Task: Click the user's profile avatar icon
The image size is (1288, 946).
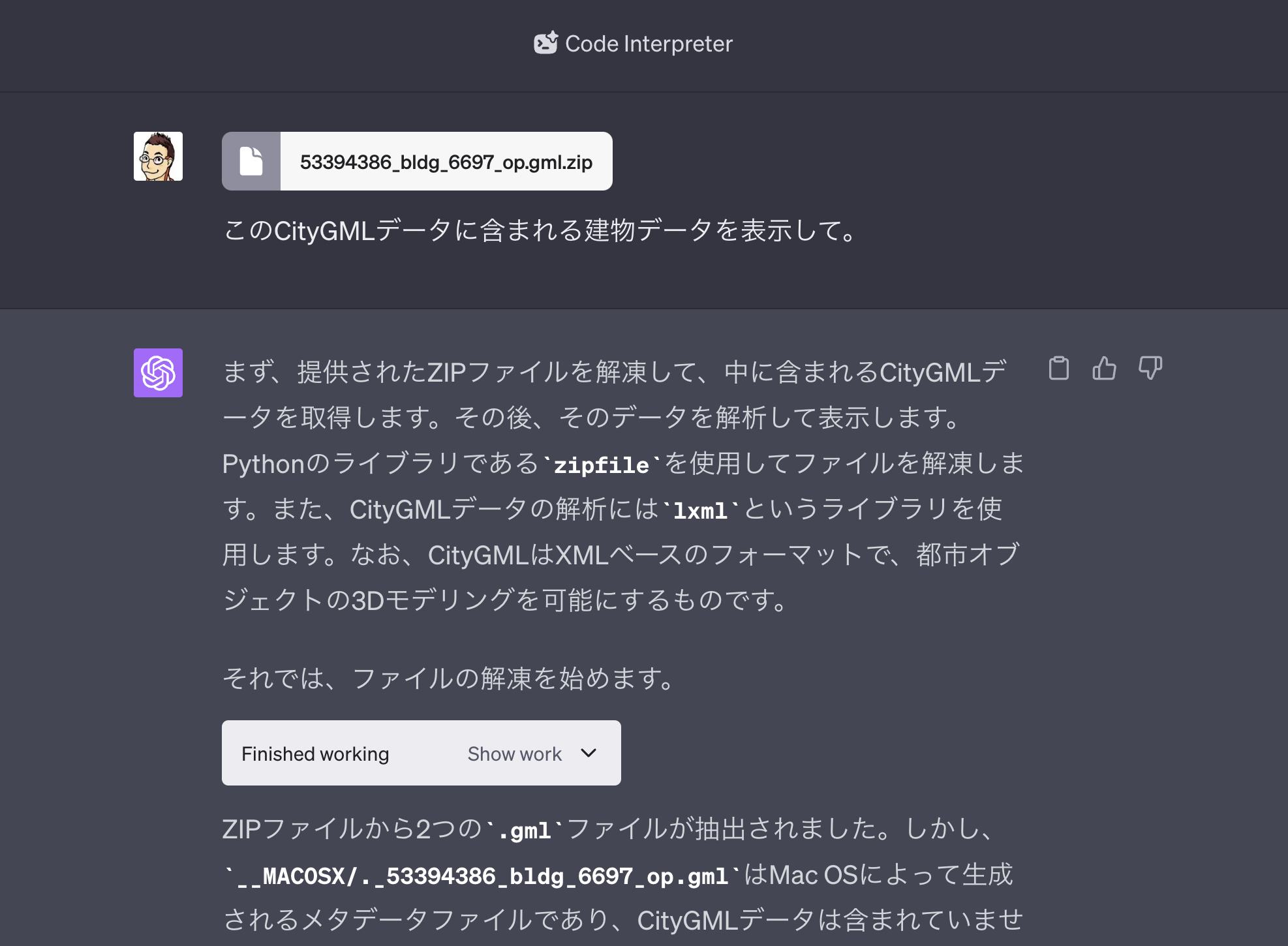Action: (157, 157)
